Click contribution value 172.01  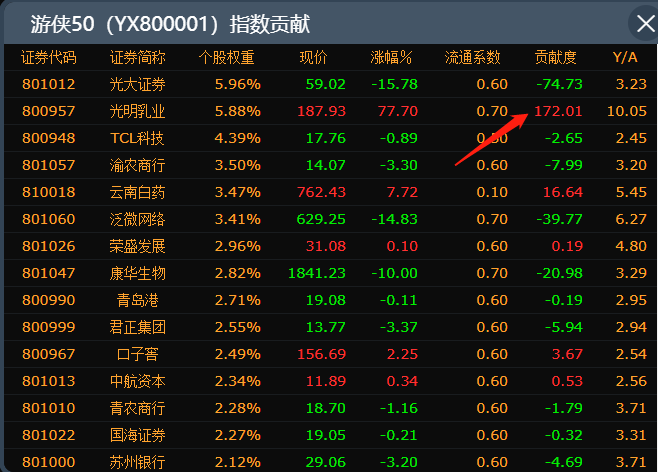coord(558,111)
